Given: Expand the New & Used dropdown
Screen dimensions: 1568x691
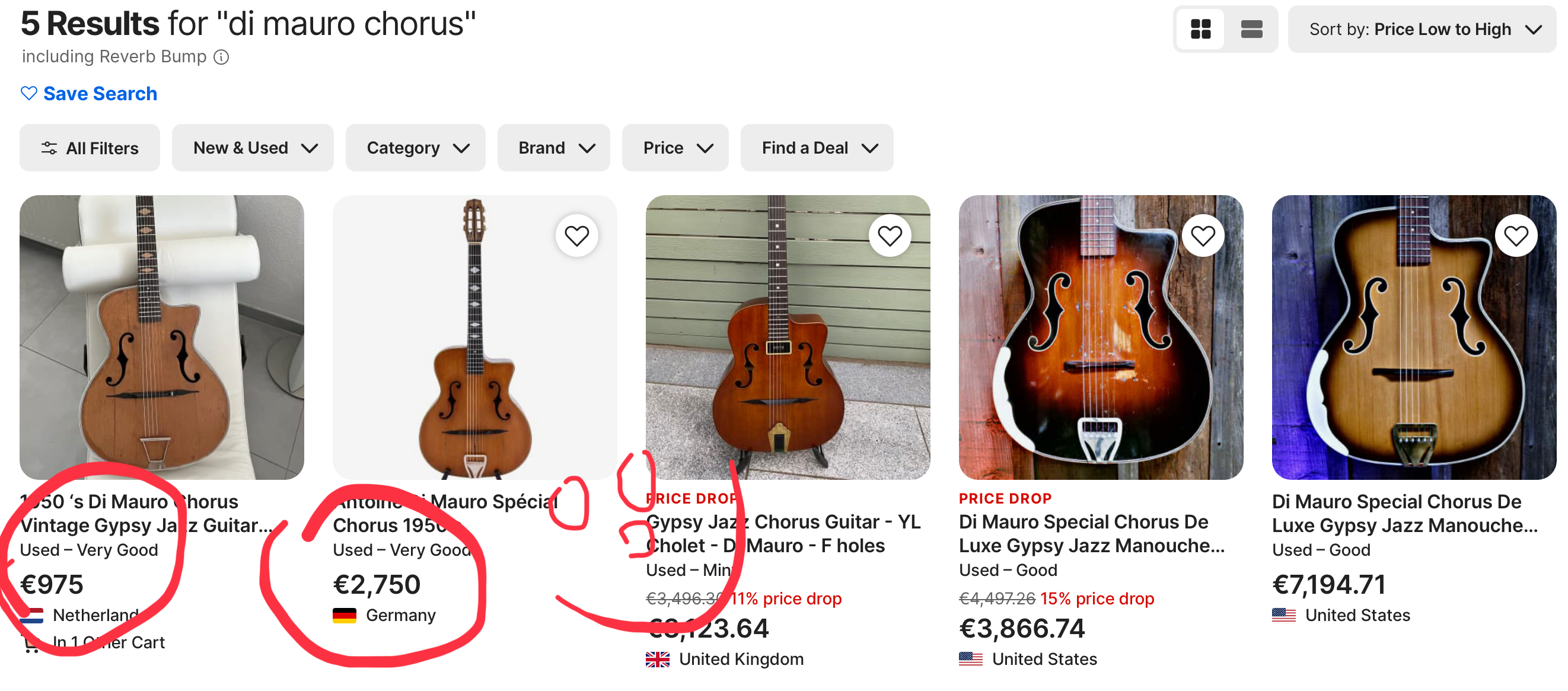Looking at the screenshot, I should [x=252, y=148].
